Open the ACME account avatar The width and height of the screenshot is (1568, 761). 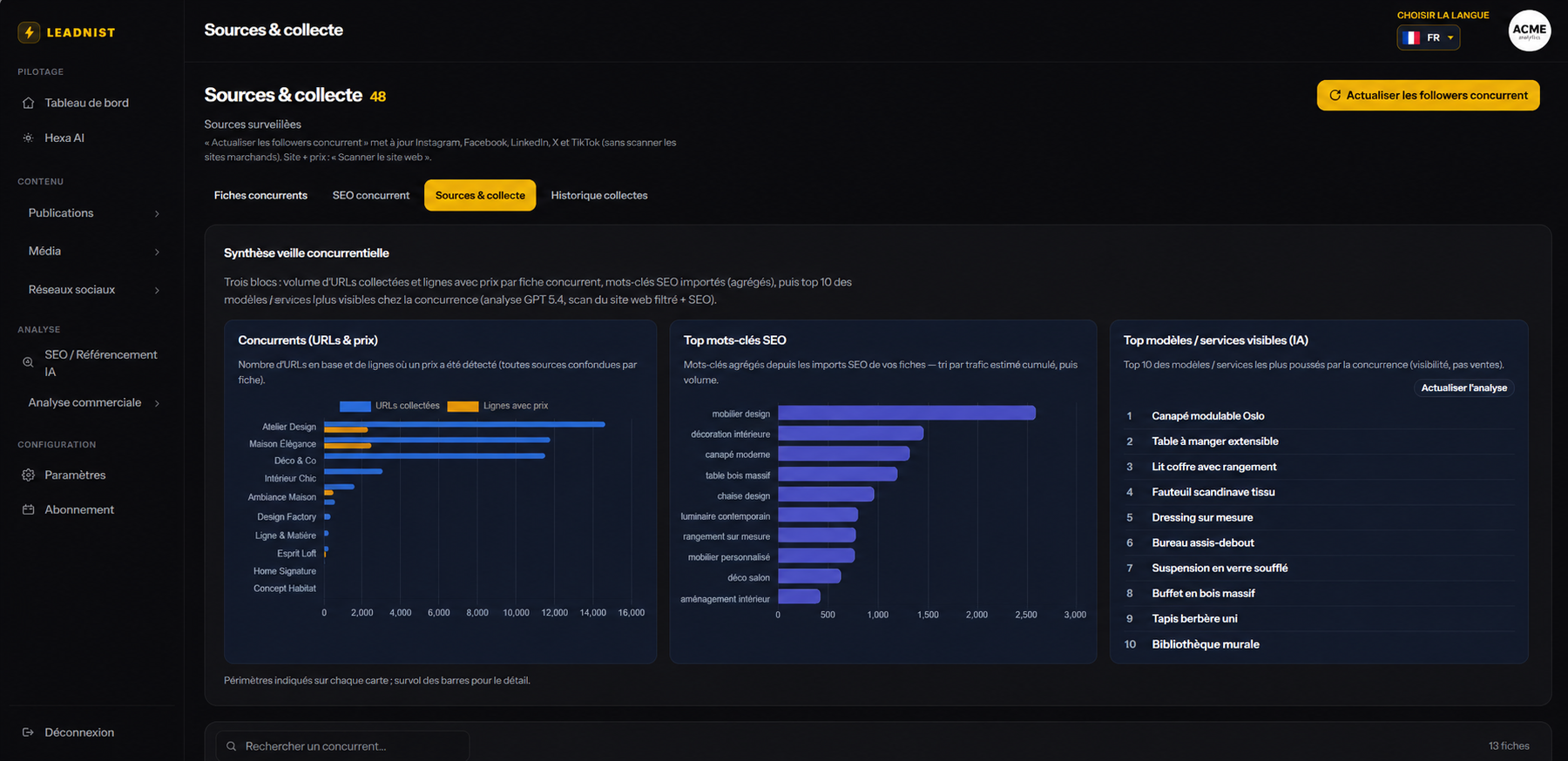pyautogui.click(x=1529, y=30)
